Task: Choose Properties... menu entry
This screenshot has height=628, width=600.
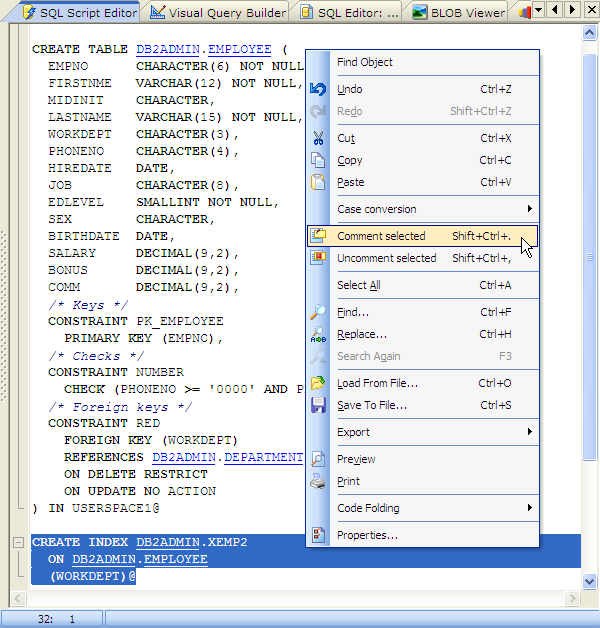Action: (x=423, y=535)
